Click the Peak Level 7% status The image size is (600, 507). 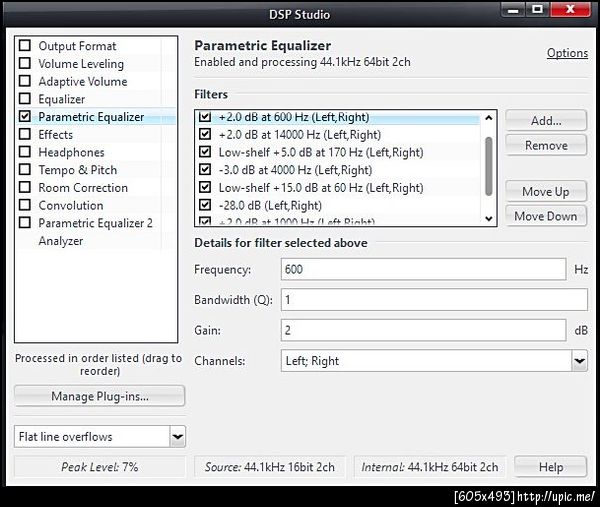[99, 467]
